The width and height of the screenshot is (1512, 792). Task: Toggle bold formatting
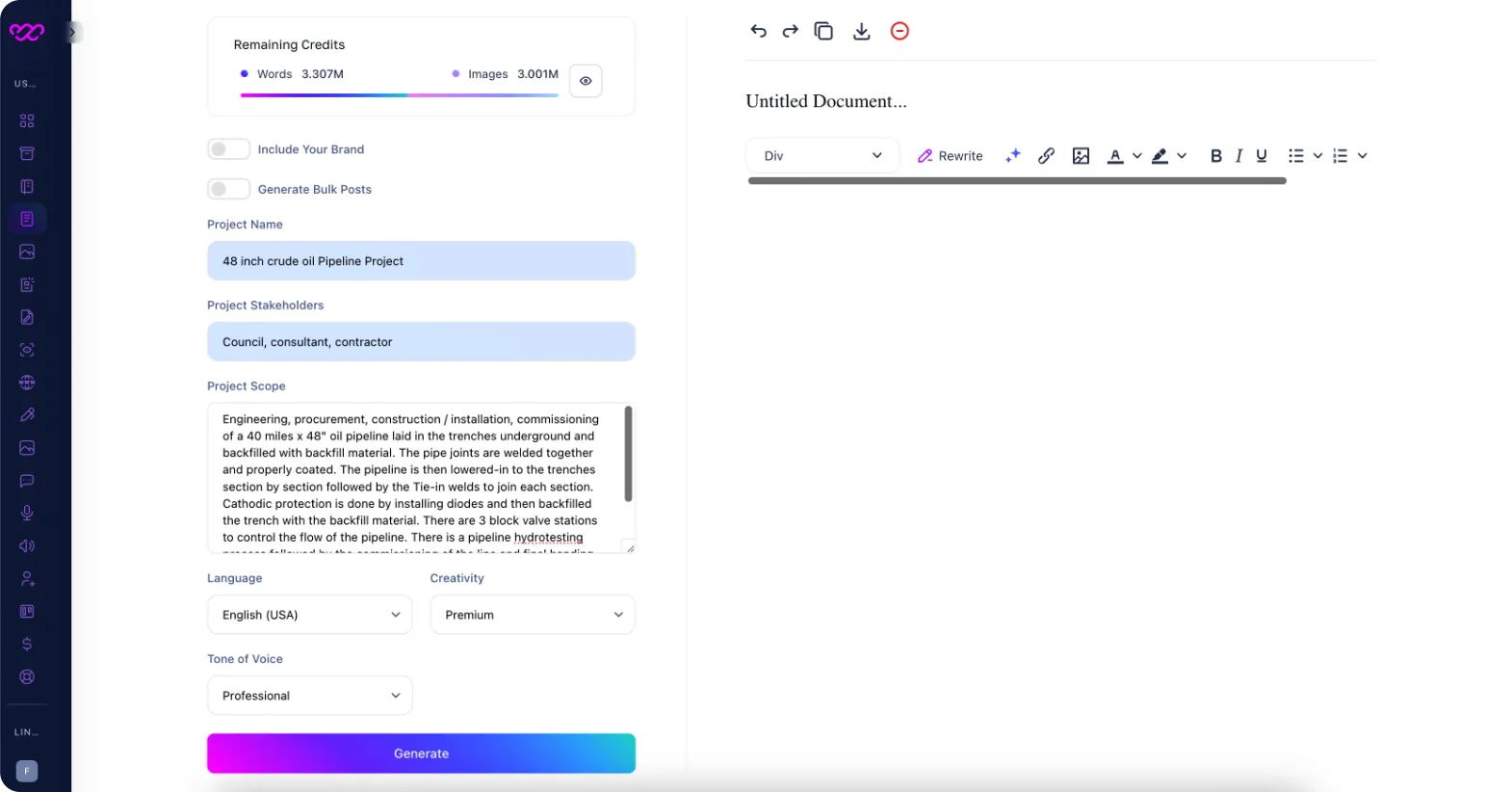1216,155
